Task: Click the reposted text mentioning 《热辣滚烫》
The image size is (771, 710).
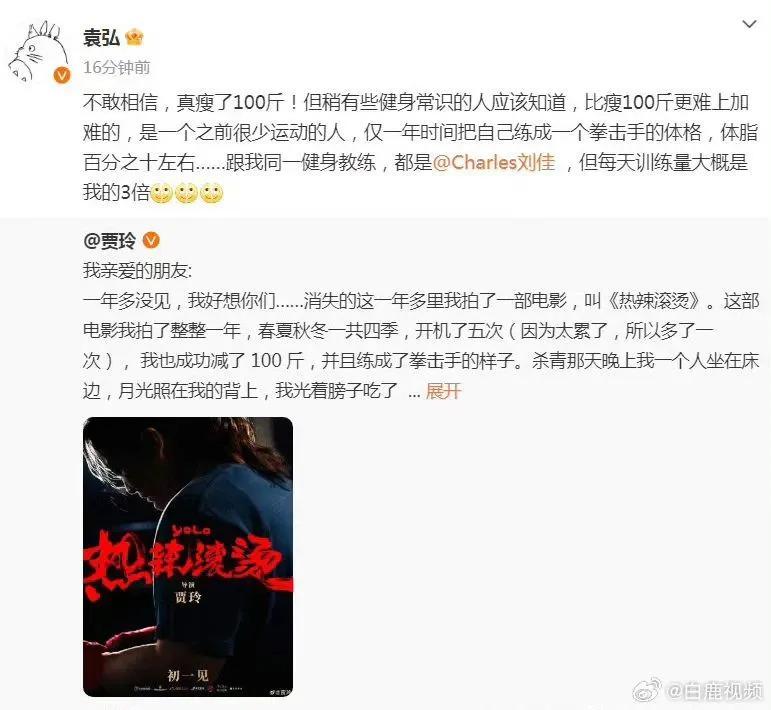Action: tap(421, 346)
